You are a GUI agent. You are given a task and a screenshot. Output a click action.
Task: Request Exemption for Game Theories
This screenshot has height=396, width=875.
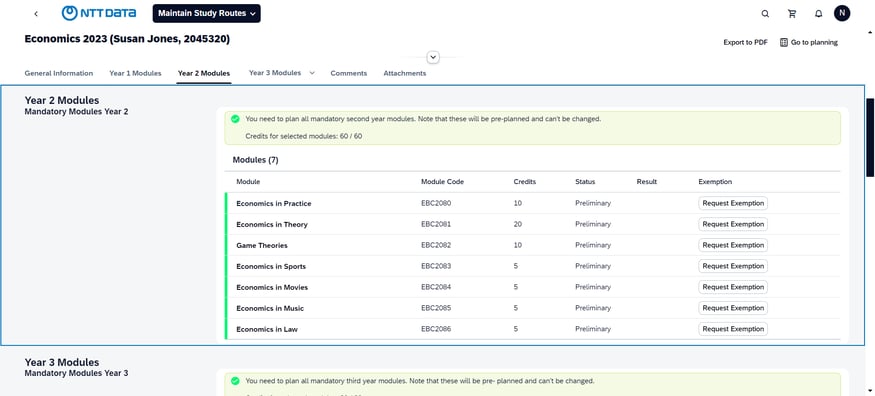click(733, 245)
